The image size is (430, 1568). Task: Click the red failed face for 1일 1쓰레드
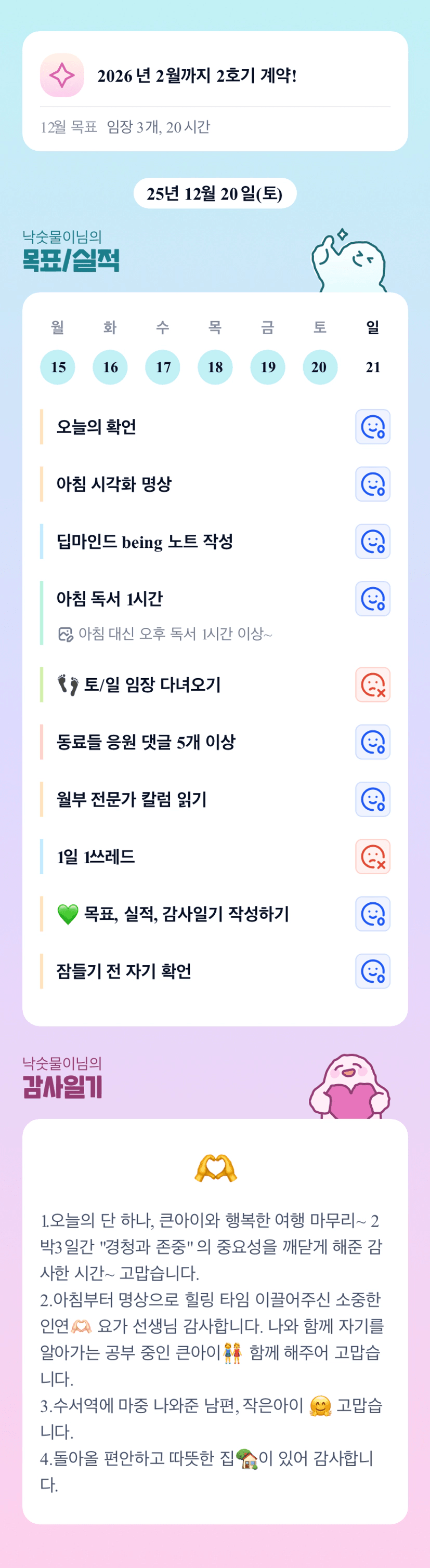click(372, 857)
